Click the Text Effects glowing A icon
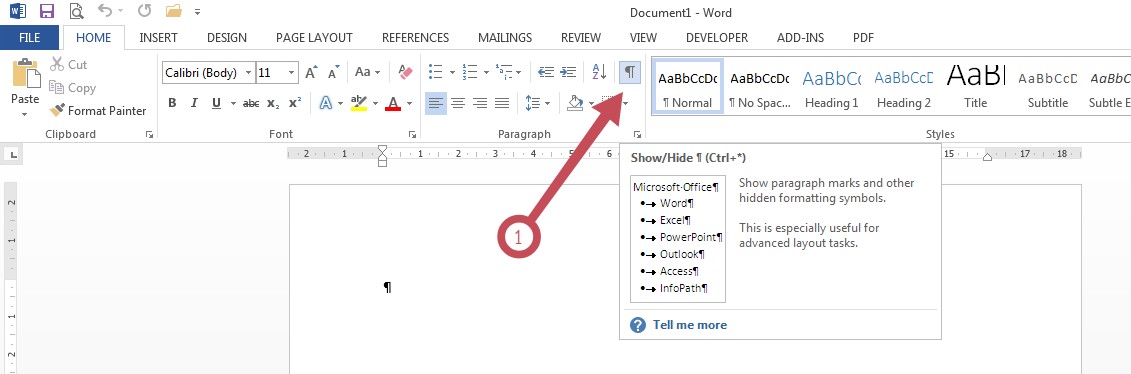1131x374 pixels. click(x=326, y=104)
